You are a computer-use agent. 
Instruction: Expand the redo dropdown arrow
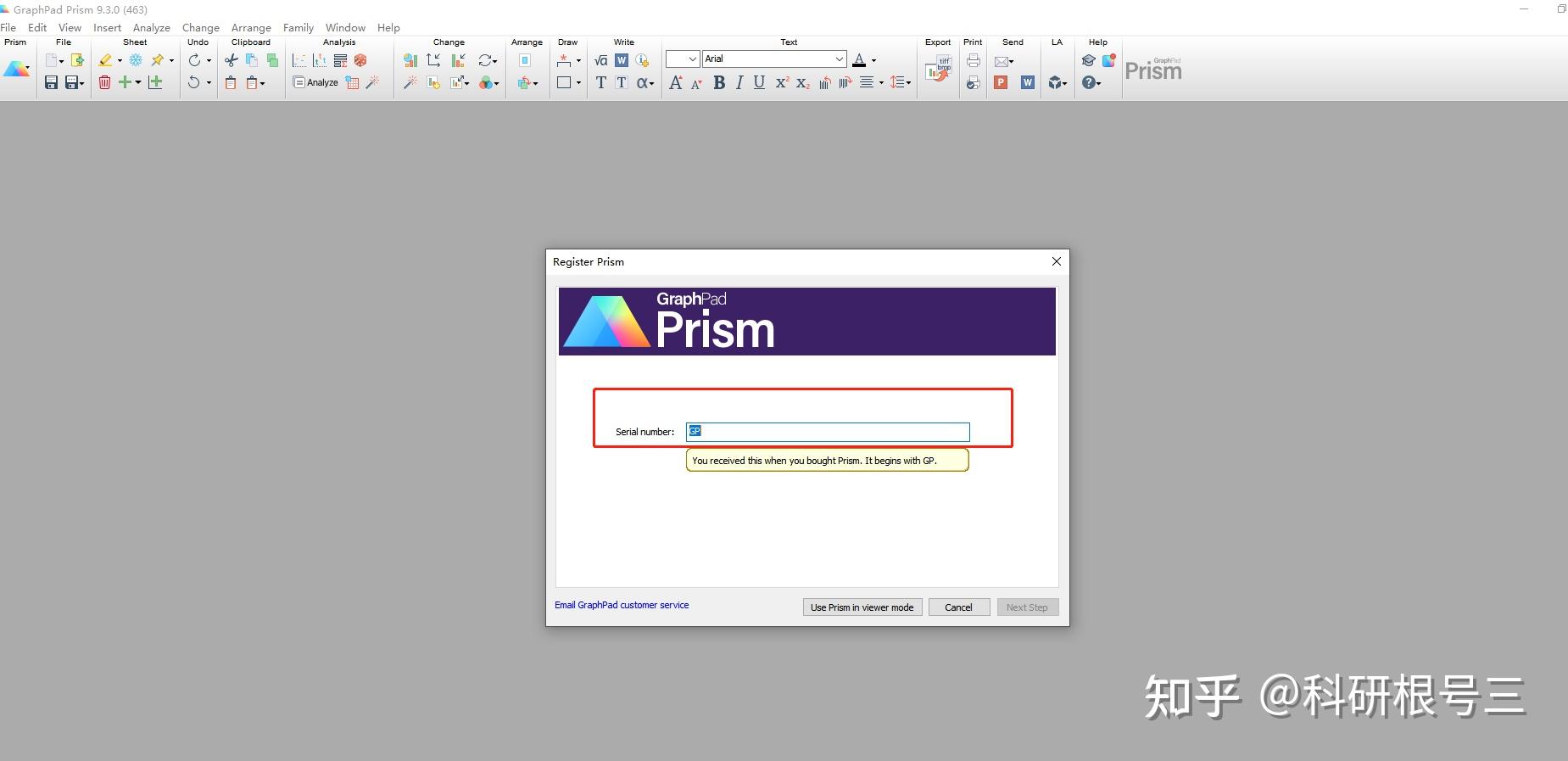[x=209, y=61]
